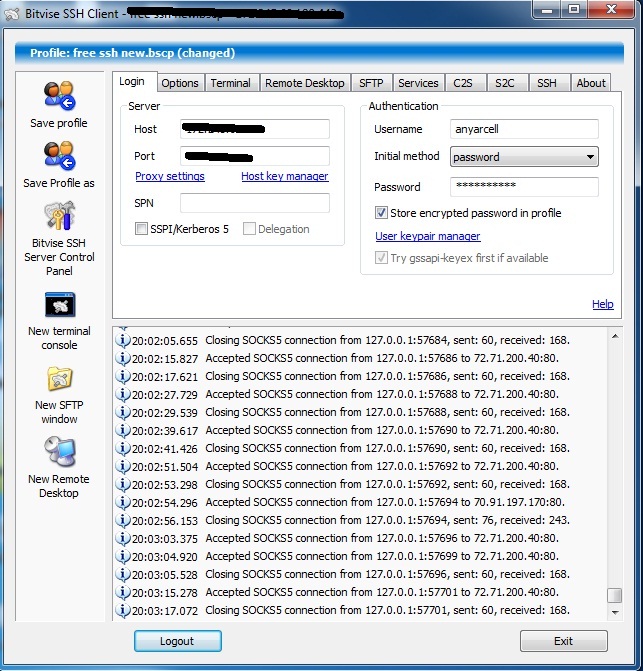Click the Password input field

(x=524, y=187)
